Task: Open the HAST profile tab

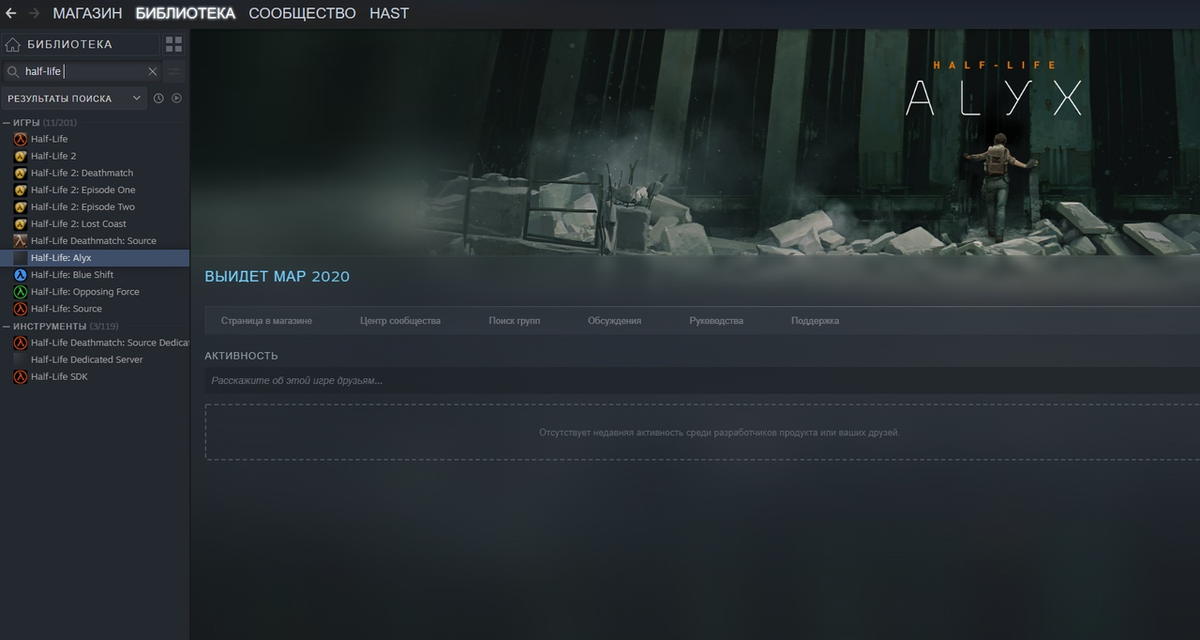Action: (x=389, y=13)
